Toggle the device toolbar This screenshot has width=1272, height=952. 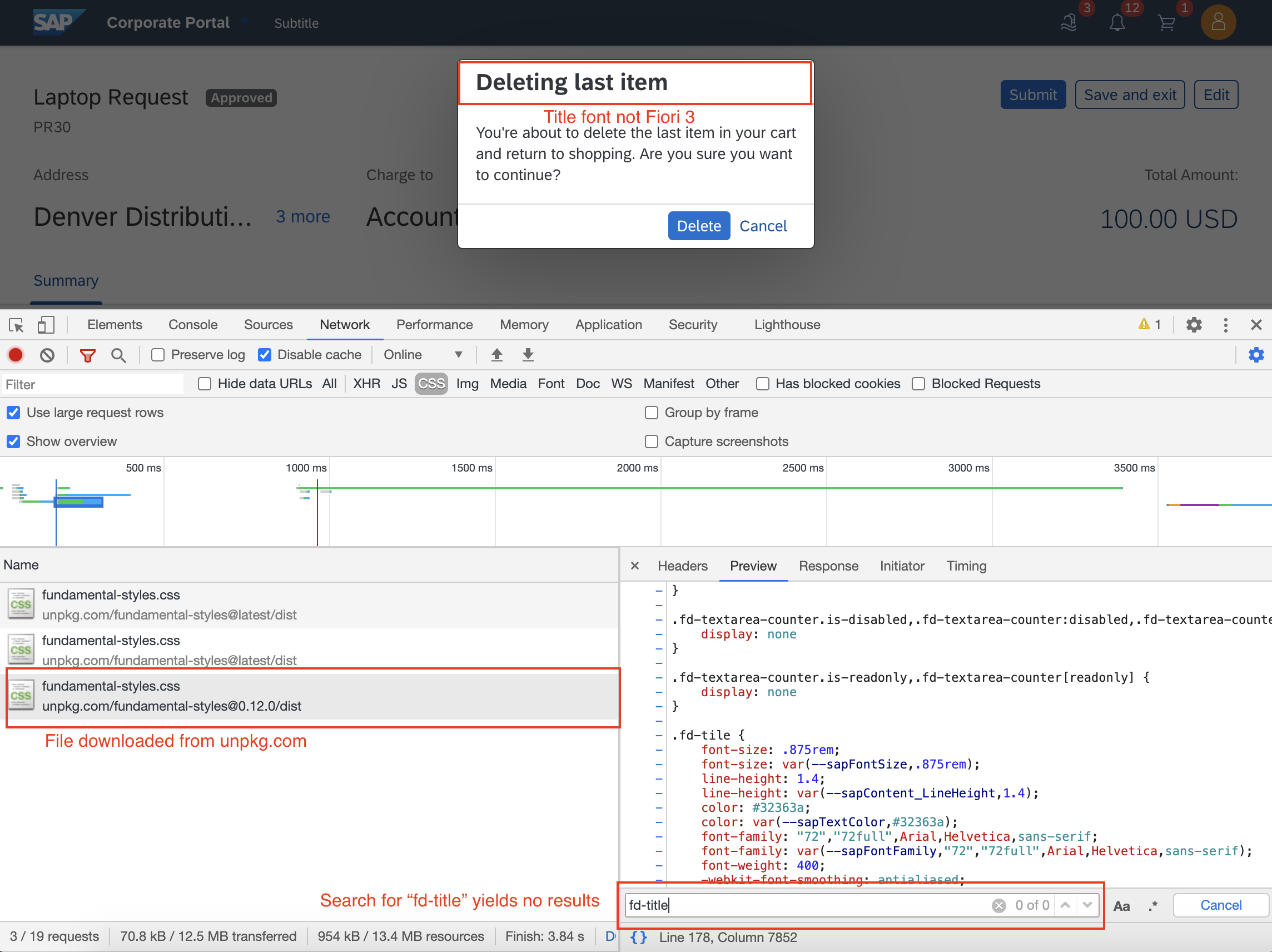[46, 325]
